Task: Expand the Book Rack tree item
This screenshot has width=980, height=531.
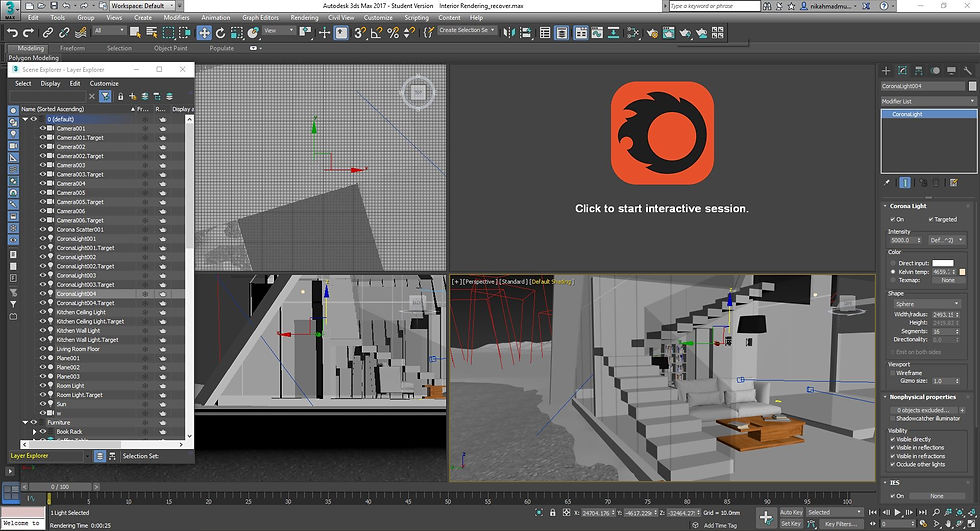Action: [x=34, y=432]
